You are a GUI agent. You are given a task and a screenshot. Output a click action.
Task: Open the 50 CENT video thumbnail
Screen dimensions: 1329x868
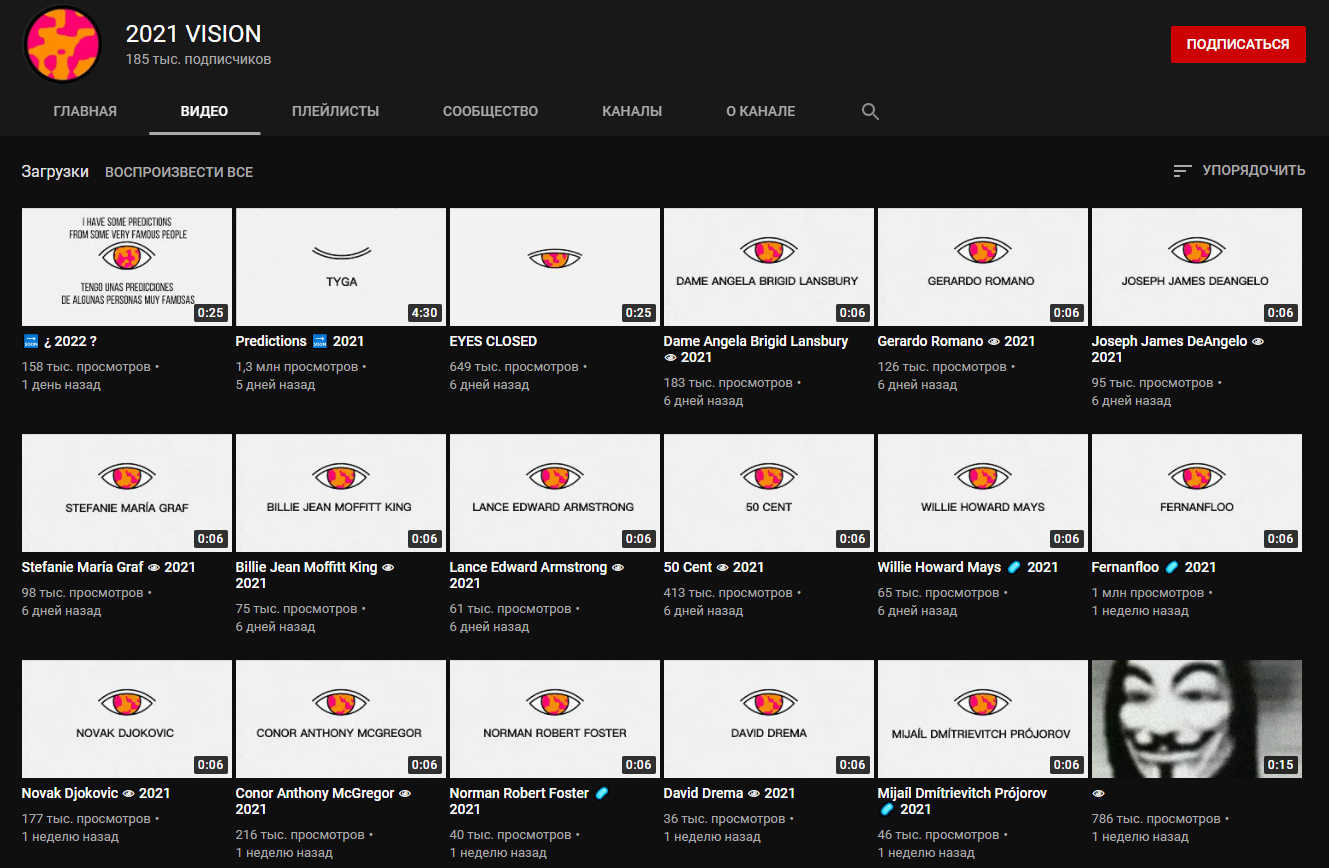769,493
